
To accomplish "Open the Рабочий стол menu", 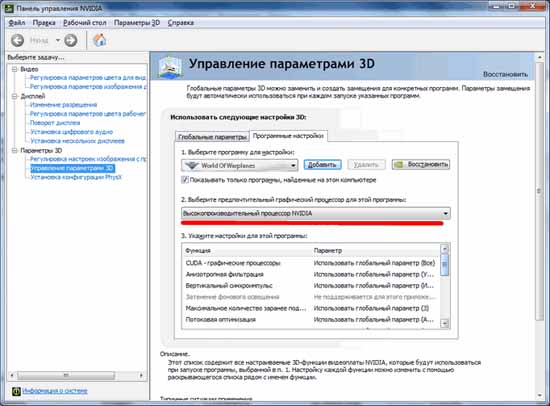I will 85,23.
